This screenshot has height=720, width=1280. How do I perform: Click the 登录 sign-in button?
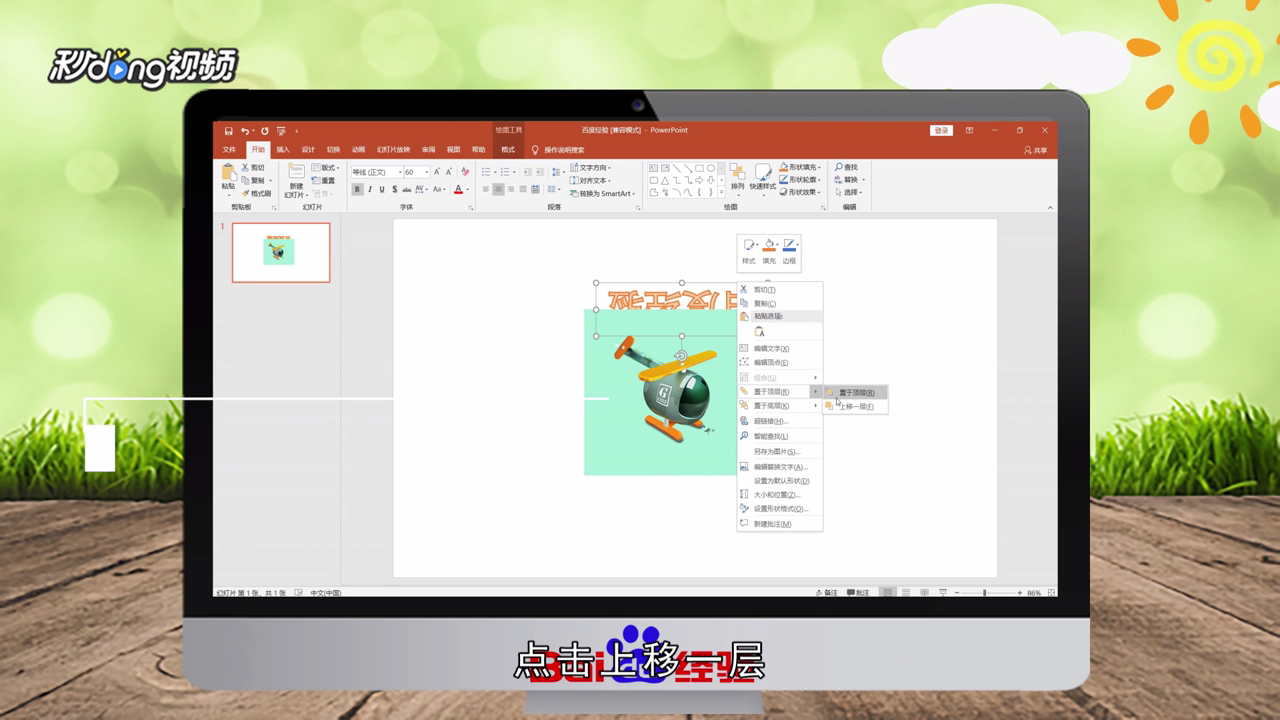(941, 131)
